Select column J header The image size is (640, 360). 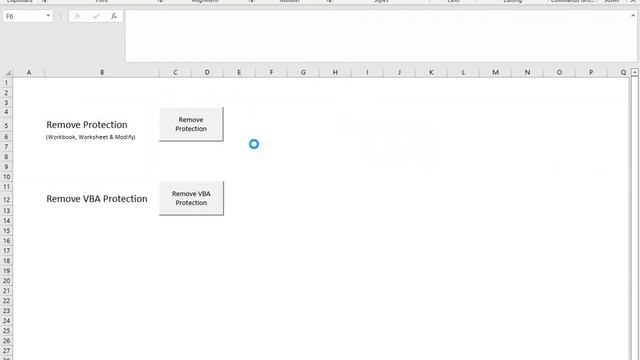[399, 72]
